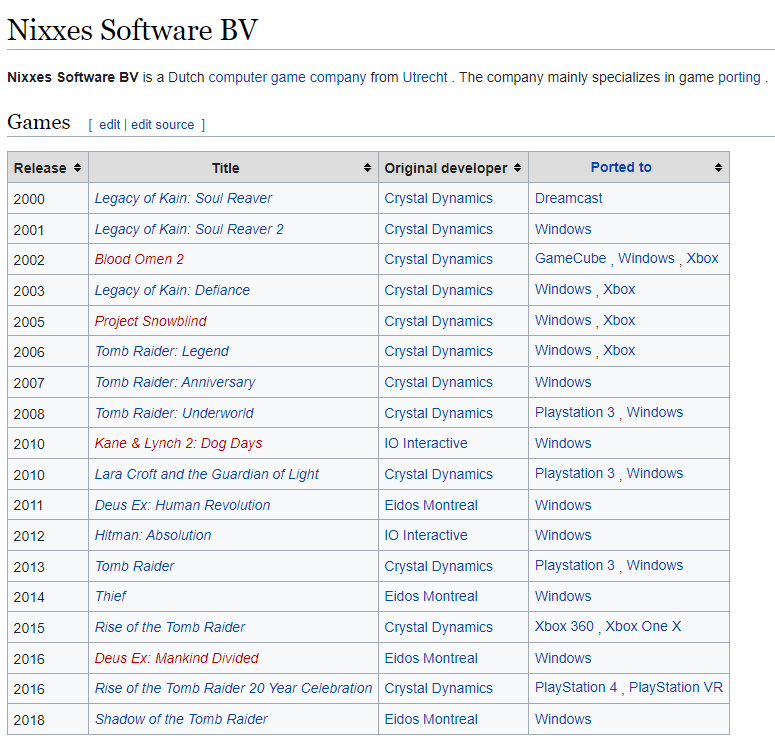This screenshot has height=747, width=775.
Task: Click Eidos Montreal in Thief row
Action: click(x=431, y=597)
